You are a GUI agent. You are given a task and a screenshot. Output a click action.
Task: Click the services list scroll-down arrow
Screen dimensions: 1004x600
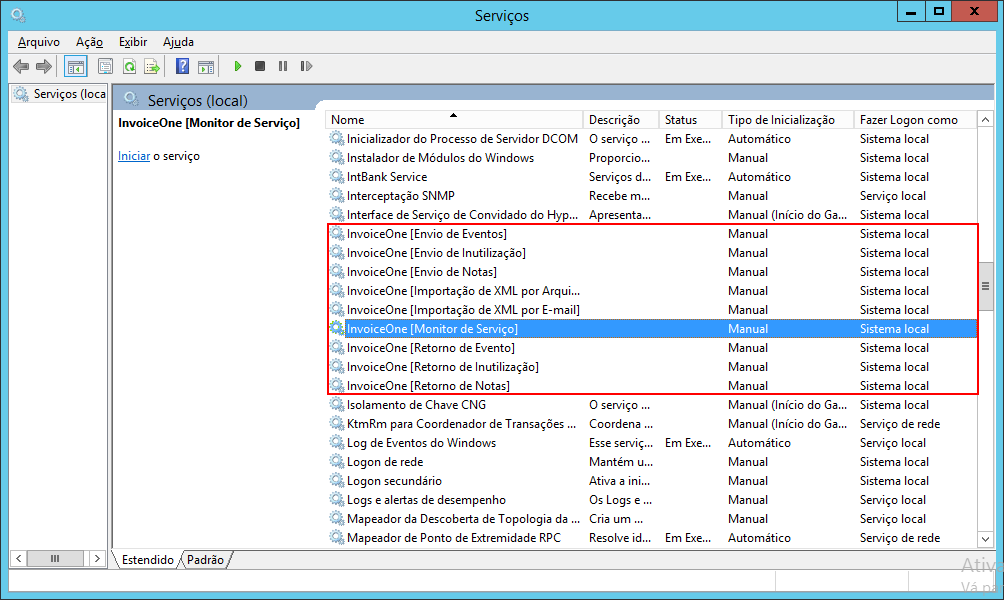[985, 539]
